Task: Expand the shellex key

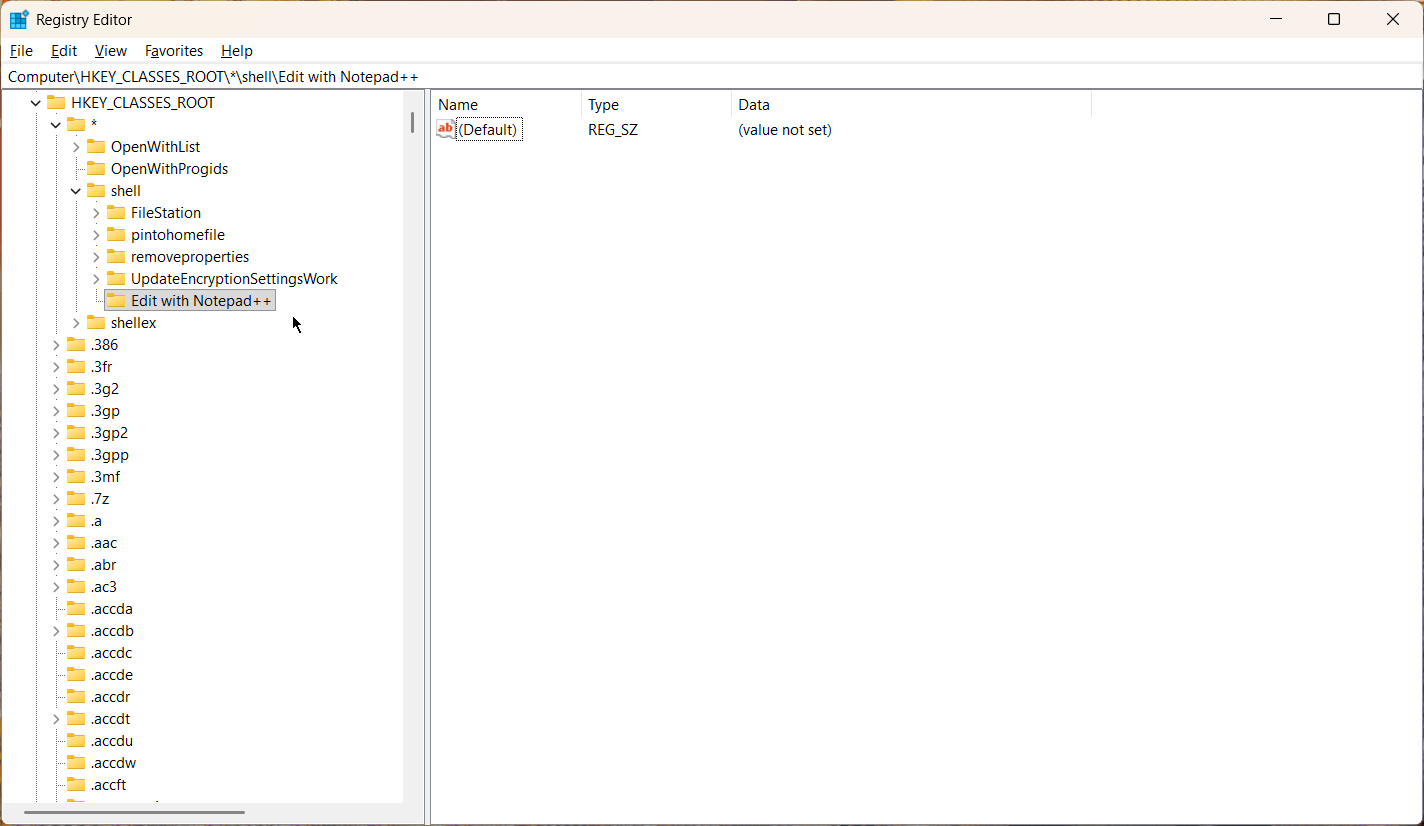Action: click(76, 323)
